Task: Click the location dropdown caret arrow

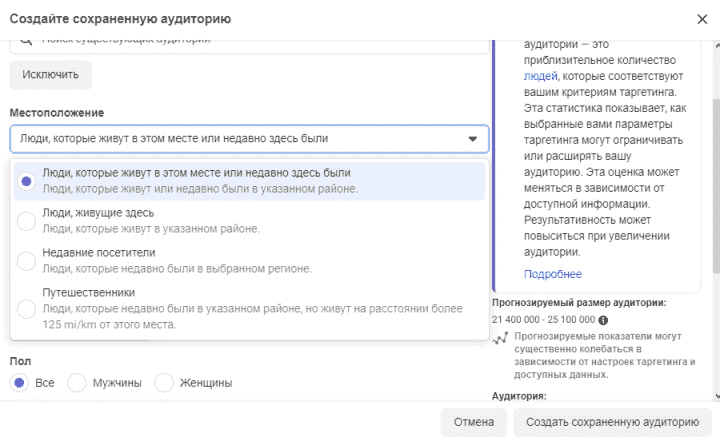Action: tap(472, 139)
